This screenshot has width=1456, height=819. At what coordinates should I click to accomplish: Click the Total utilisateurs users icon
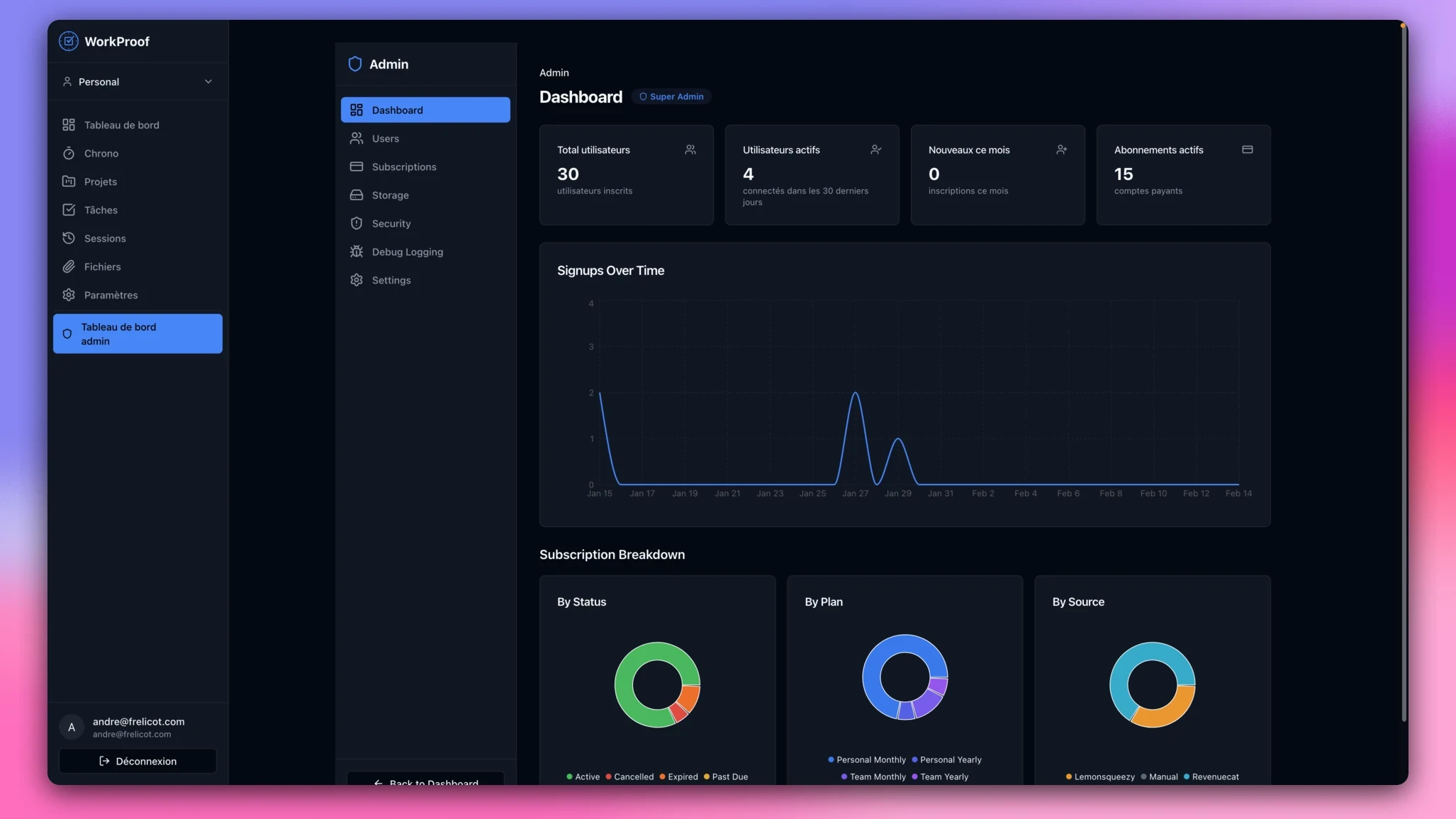(x=690, y=149)
